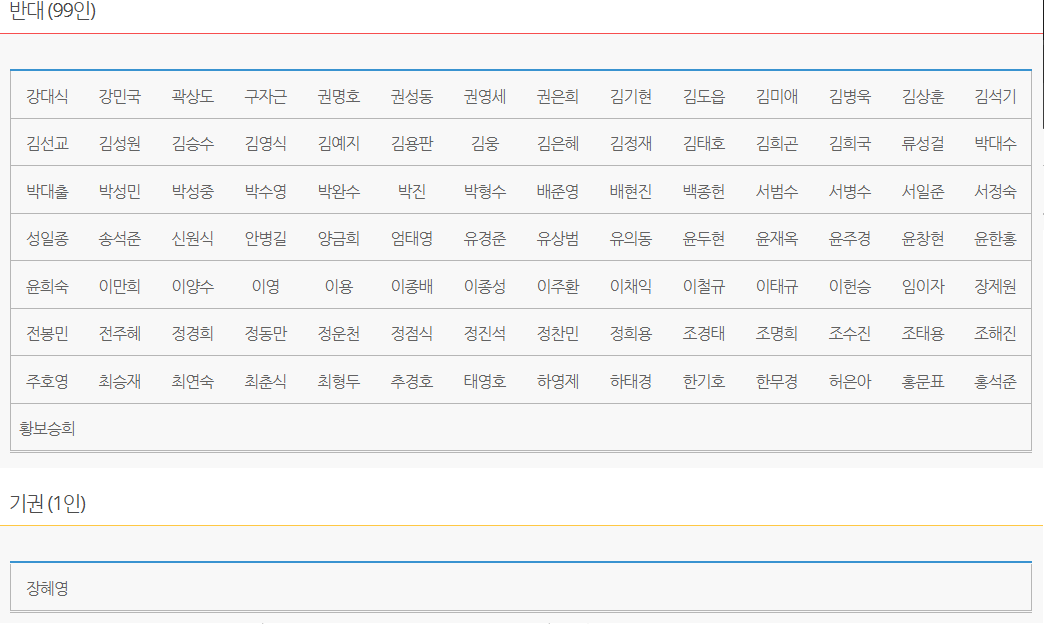The image size is (1044, 624).
Task: Click on the name 박진
Action: point(412,192)
